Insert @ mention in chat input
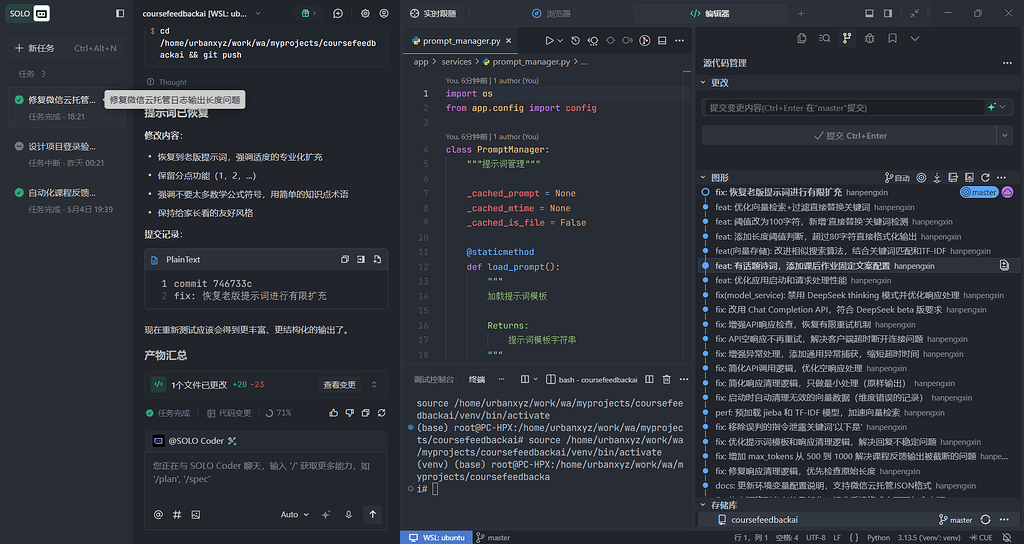The image size is (1024, 544). point(158,515)
